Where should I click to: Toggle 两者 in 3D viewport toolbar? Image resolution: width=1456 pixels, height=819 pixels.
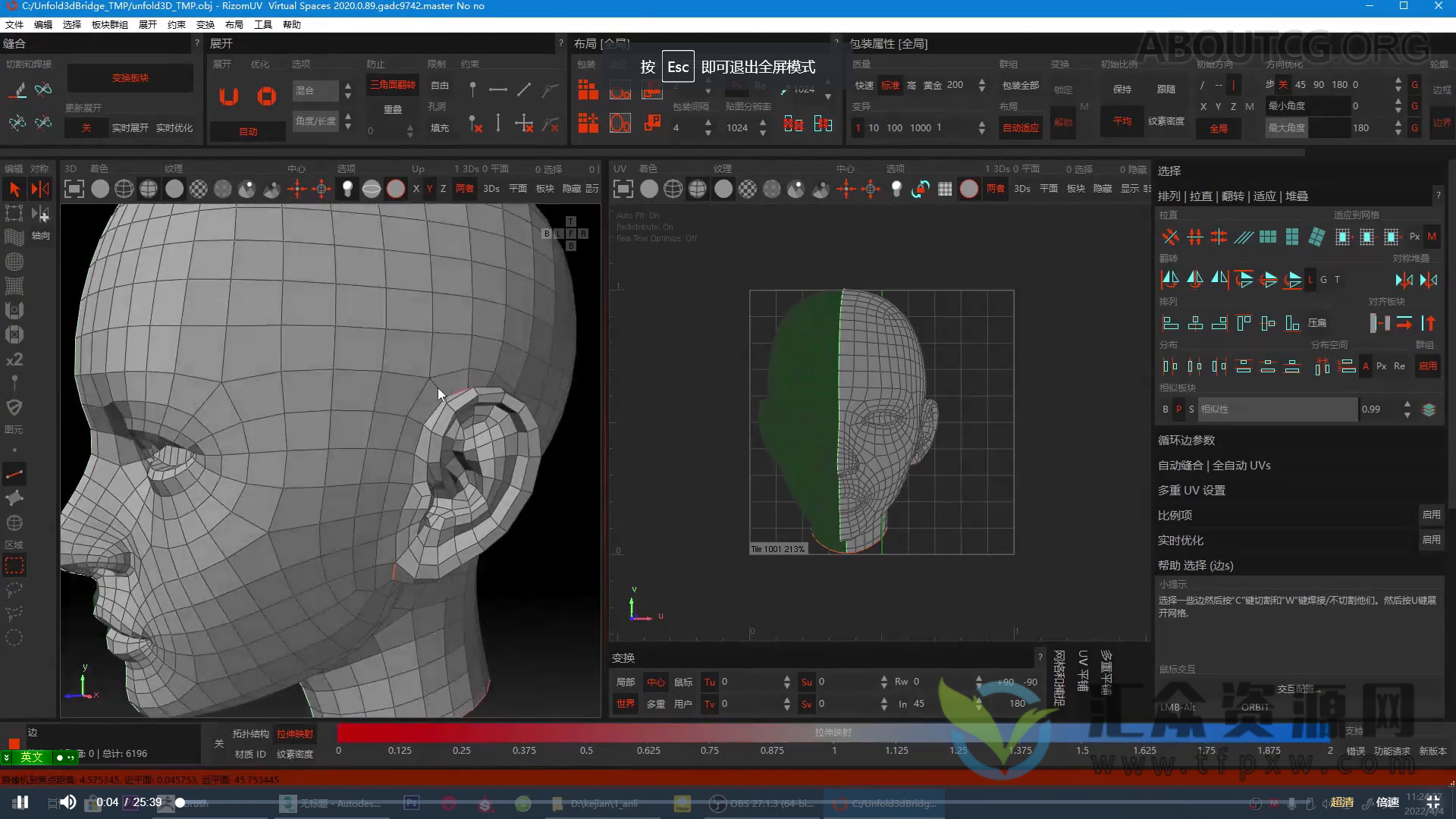pos(465,189)
